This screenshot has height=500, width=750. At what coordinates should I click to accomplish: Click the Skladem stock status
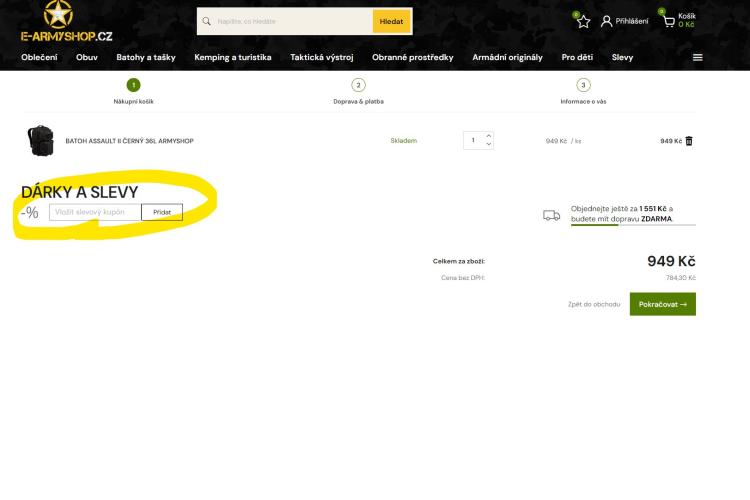pos(404,141)
